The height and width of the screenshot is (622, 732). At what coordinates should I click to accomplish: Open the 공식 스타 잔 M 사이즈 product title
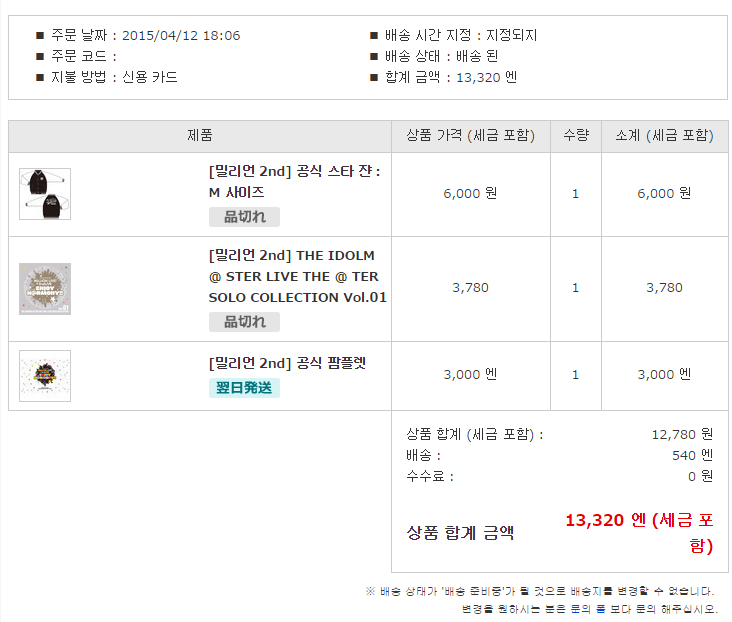295,182
